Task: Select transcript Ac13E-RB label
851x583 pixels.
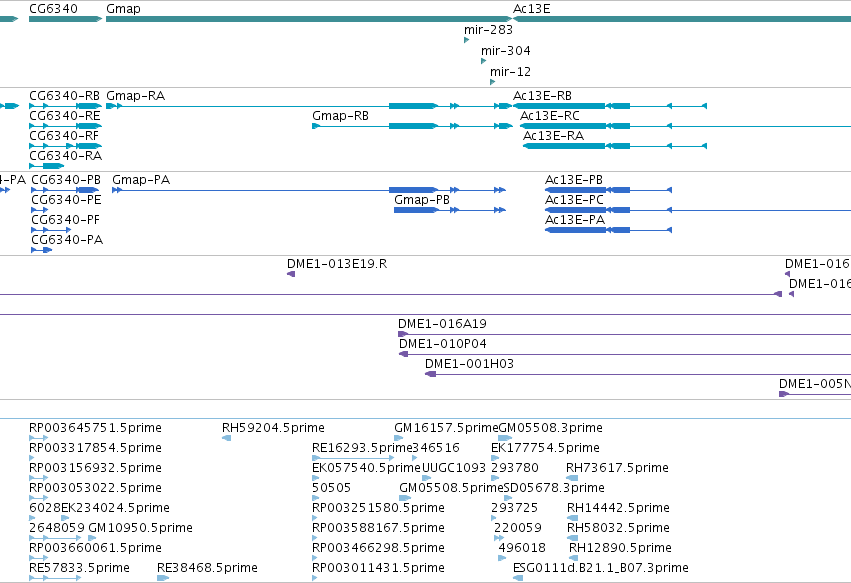Action: coord(542,96)
